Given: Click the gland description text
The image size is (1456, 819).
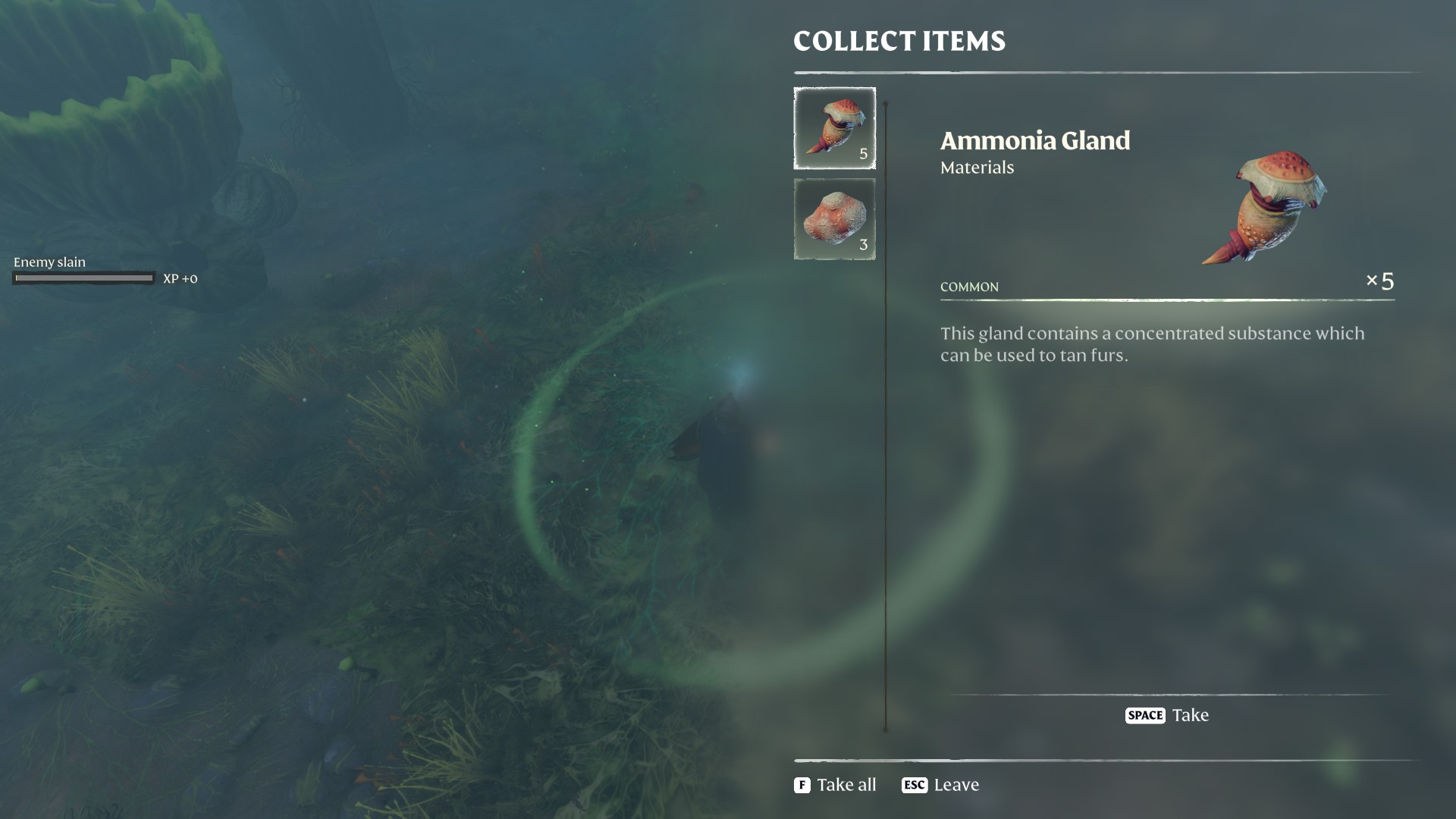Looking at the screenshot, I should coord(1152,344).
